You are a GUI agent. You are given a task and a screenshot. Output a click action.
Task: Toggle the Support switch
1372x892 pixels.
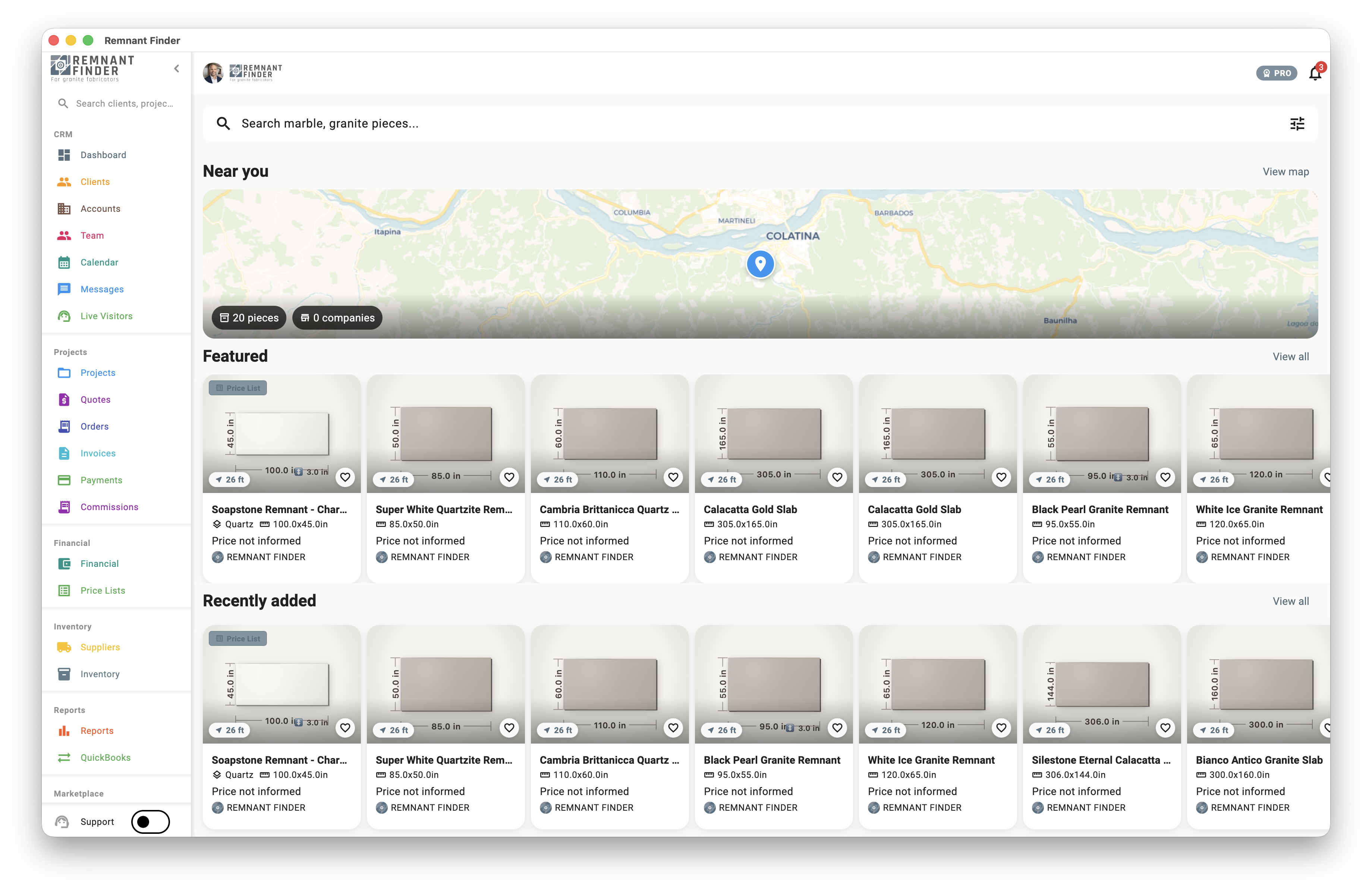(150, 822)
